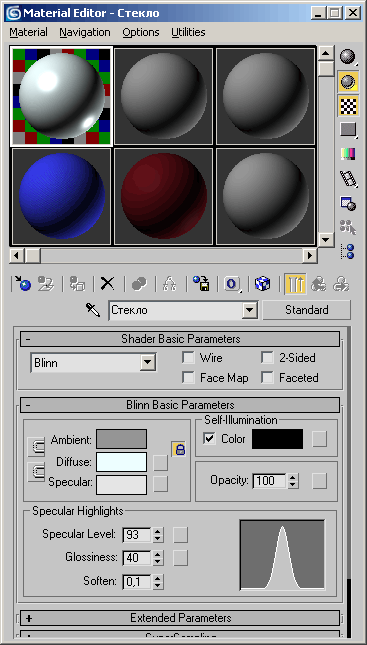Click the Make Unique icon
Screen dimensions: 367x645
pyautogui.click(x=170, y=284)
